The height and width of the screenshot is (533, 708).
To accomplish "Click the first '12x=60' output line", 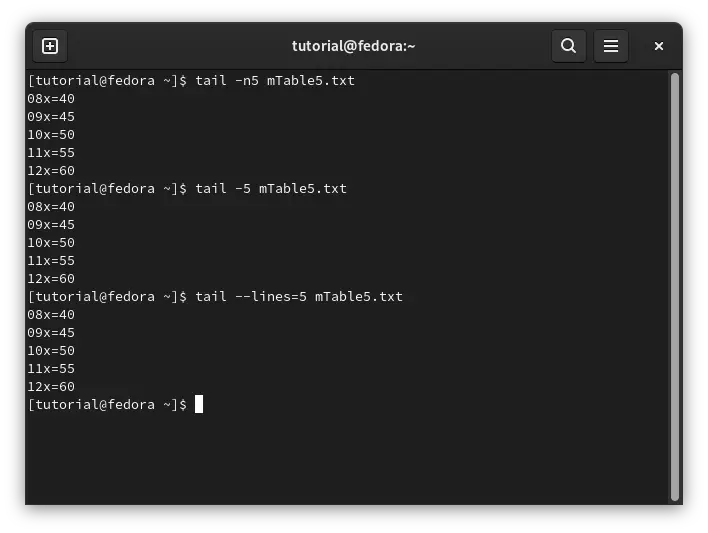I will click(x=51, y=171).
